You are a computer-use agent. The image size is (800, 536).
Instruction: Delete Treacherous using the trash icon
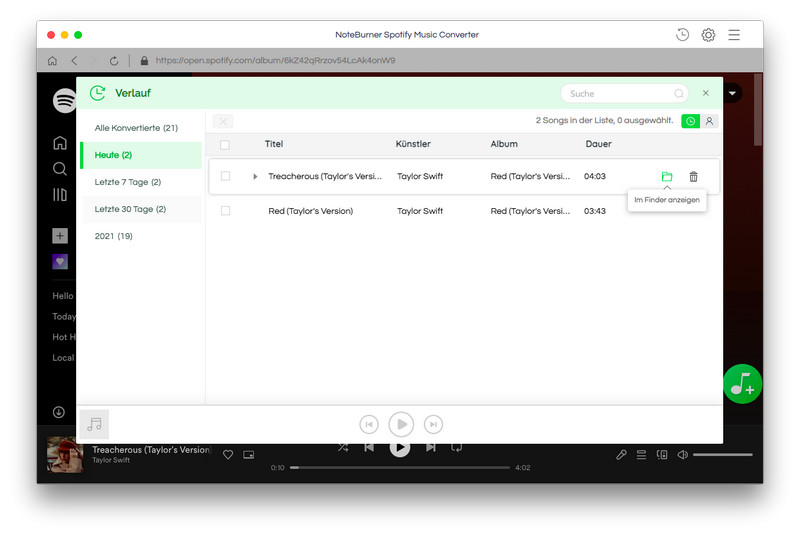[x=693, y=177]
